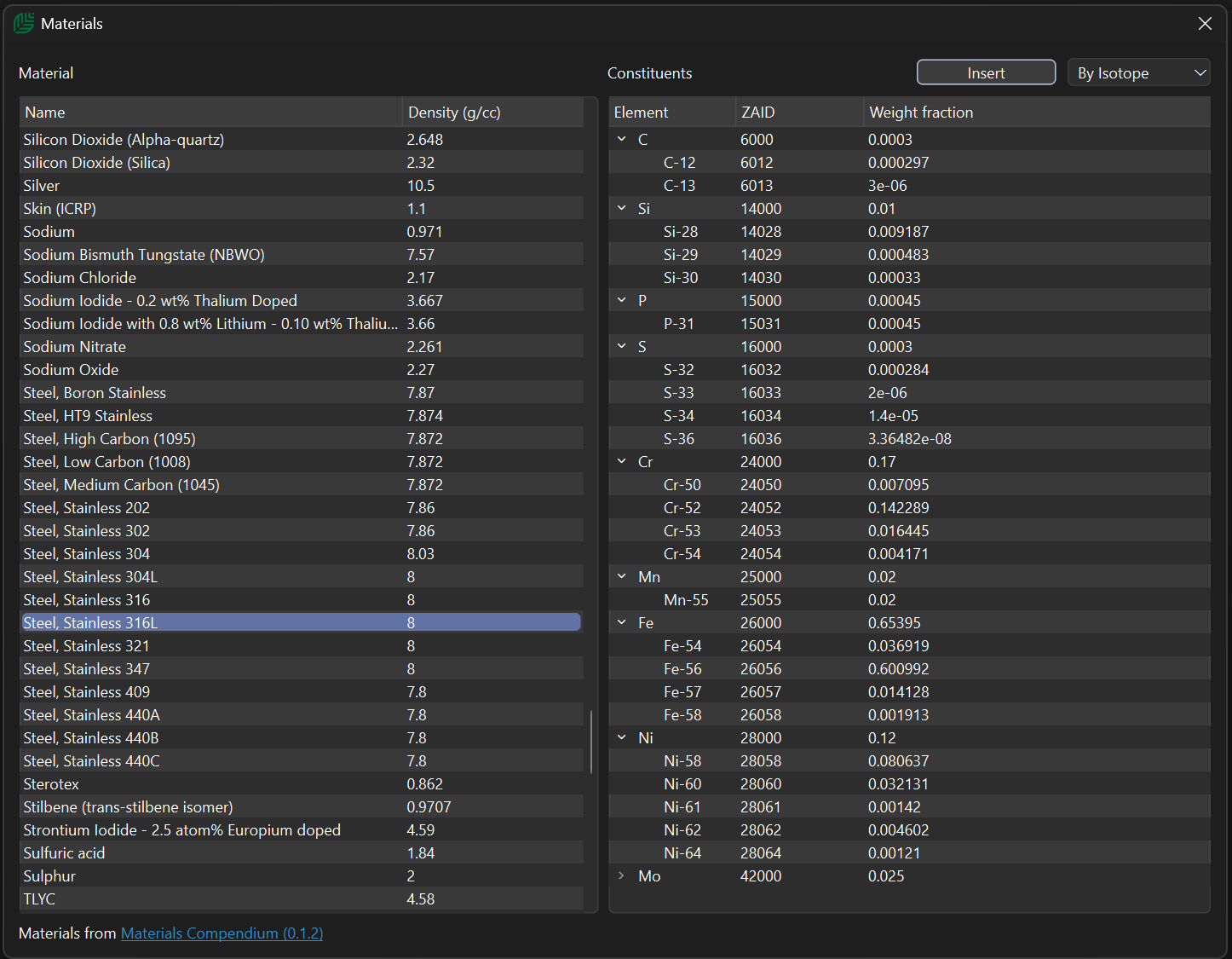Screen dimensions: 1232x959
Task: Select Sulfuric acid material
Action: tap(302, 852)
